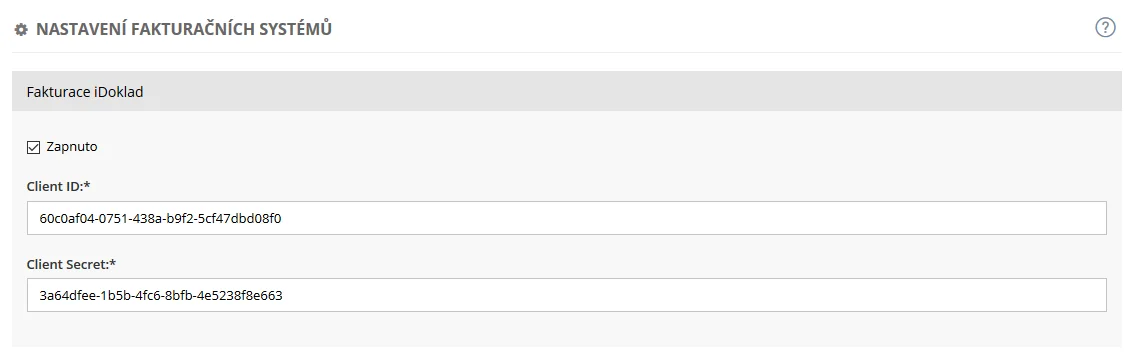Click the Nastavení fakturačních systémů heading
Screen dimensions: 1133x361
[x=184, y=30]
